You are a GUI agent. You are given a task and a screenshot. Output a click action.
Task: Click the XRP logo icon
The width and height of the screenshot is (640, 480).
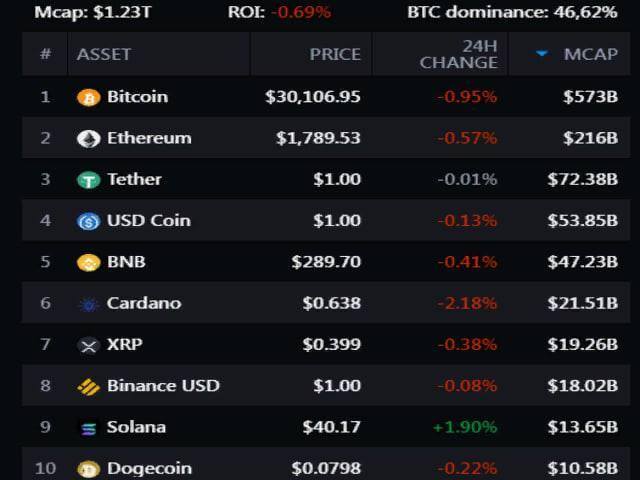coord(89,345)
